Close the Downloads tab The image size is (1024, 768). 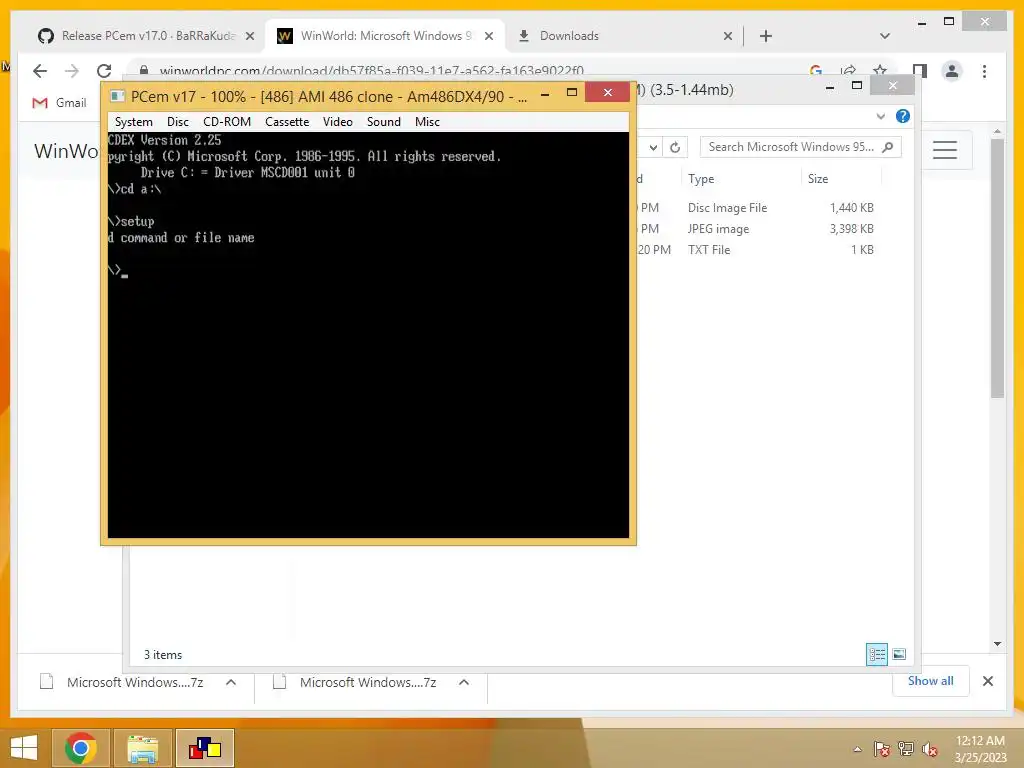(x=728, y=37)
